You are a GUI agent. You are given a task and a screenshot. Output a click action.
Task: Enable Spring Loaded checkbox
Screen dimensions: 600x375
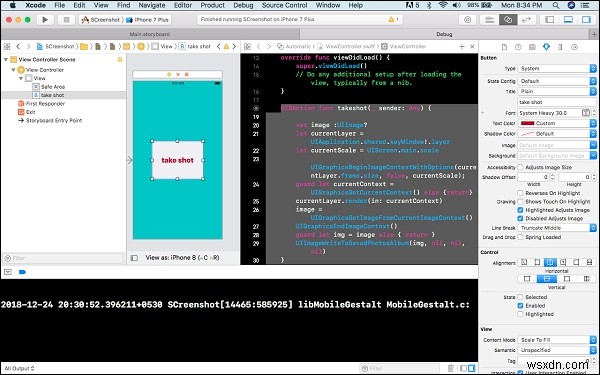[x=520, y=237]
